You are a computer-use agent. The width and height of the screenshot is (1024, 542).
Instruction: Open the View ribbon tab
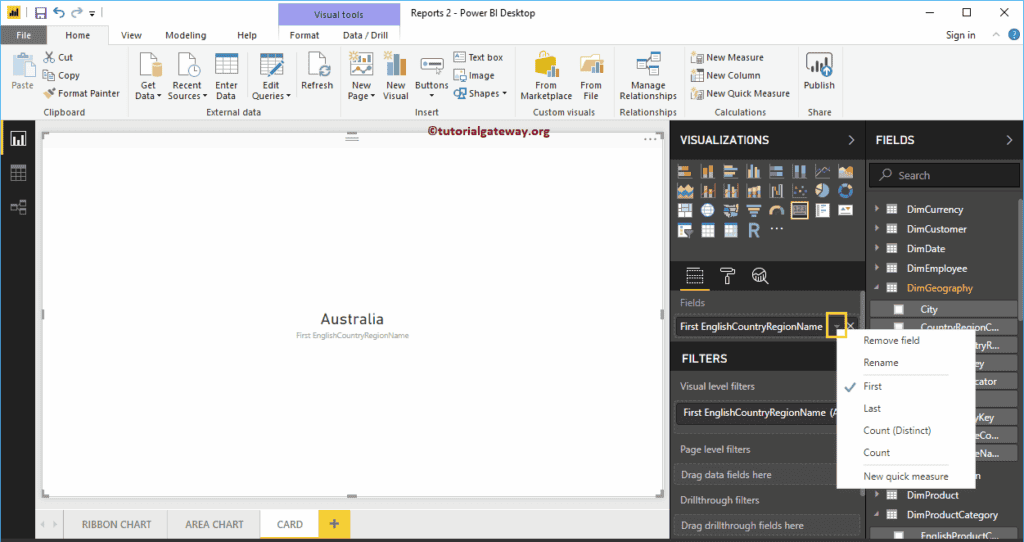pyautogui.click(x=131, y=35)
